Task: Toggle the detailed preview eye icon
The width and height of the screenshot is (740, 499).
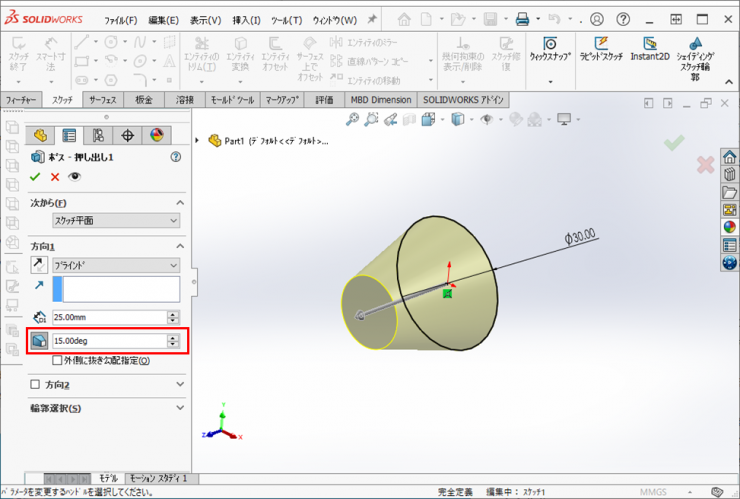Action: 74,177
